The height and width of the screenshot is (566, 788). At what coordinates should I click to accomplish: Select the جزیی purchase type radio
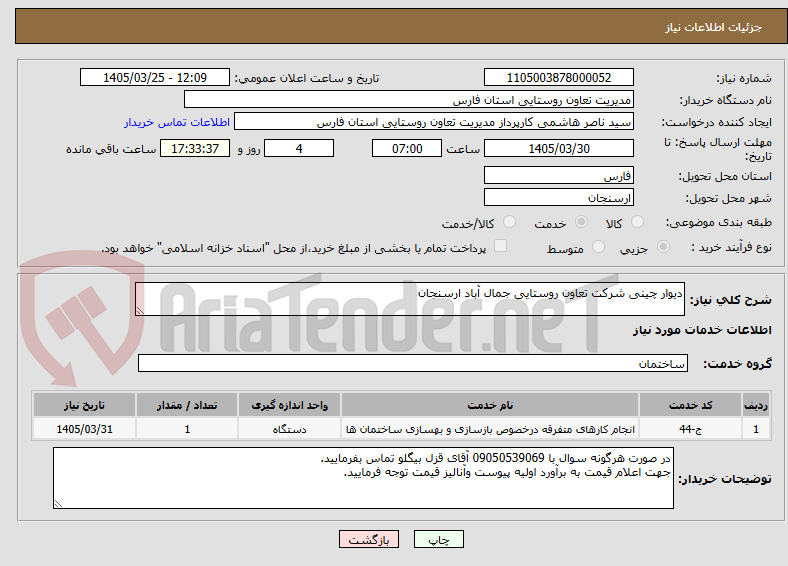[663, 247]
